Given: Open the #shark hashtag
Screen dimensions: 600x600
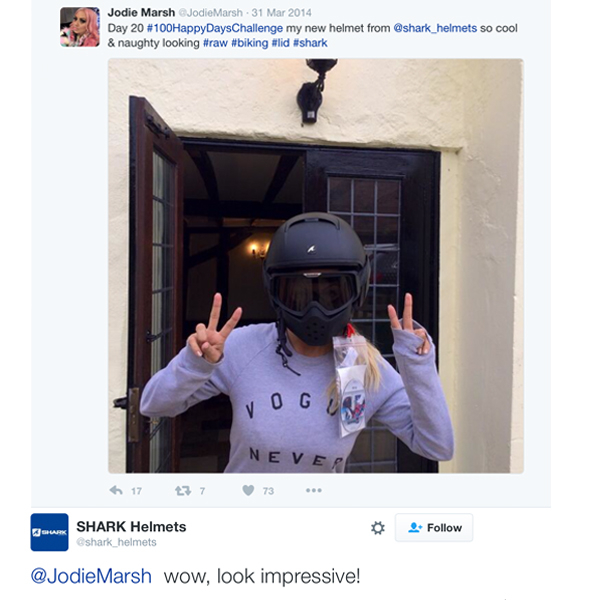Looking at the screenshot, I should click(310, 43).
